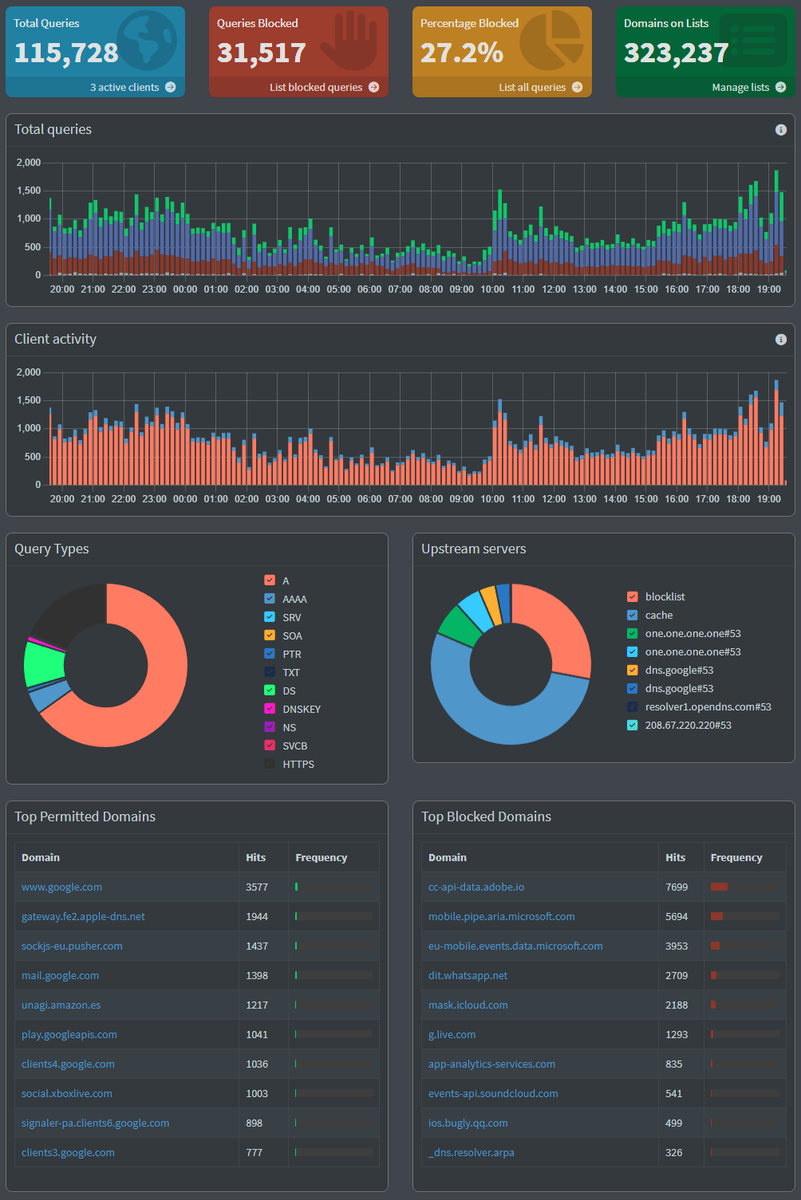Open the List all queries link

coord(540,87)
